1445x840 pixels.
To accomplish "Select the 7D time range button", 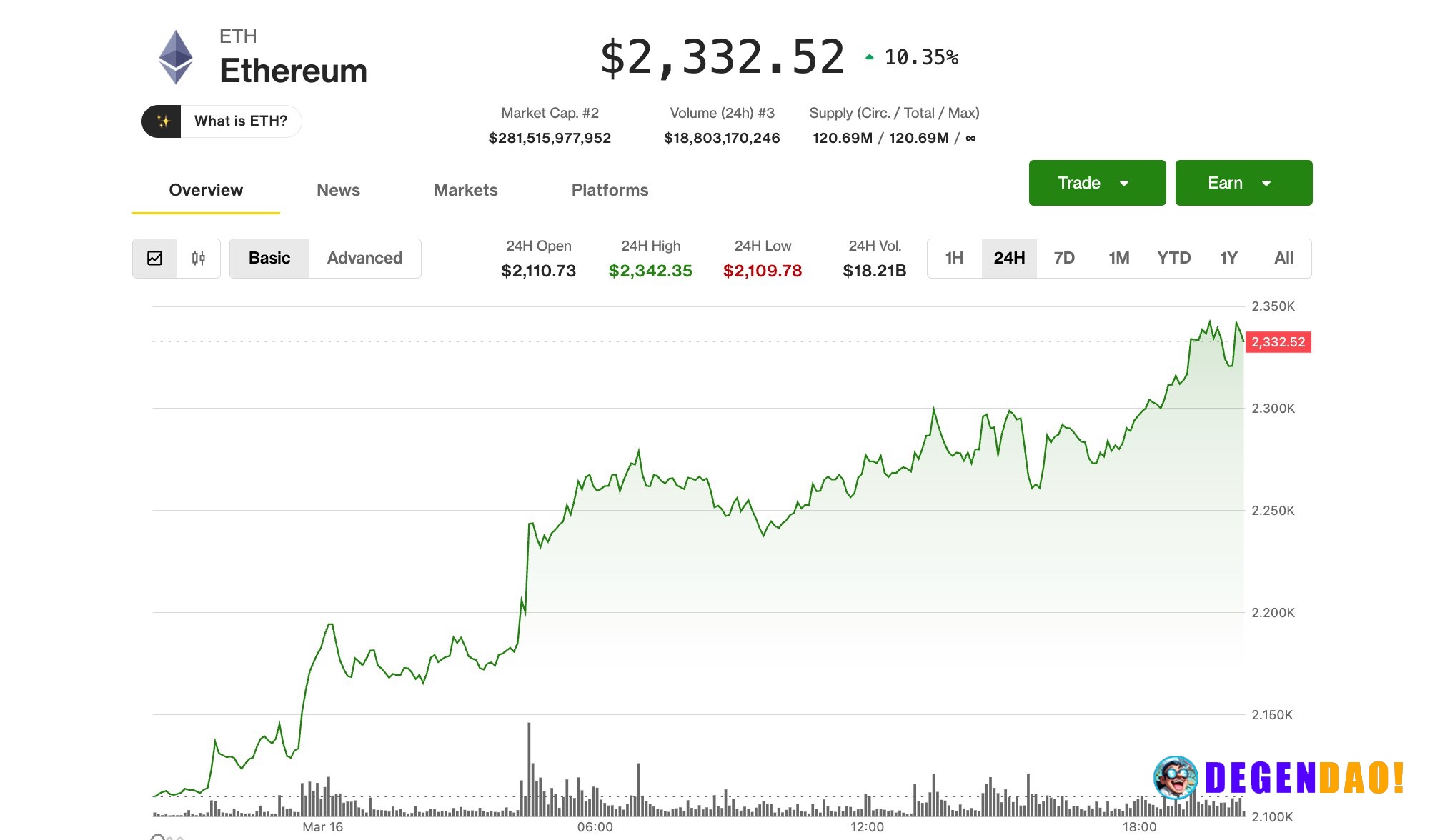I will click(1063, 258).
